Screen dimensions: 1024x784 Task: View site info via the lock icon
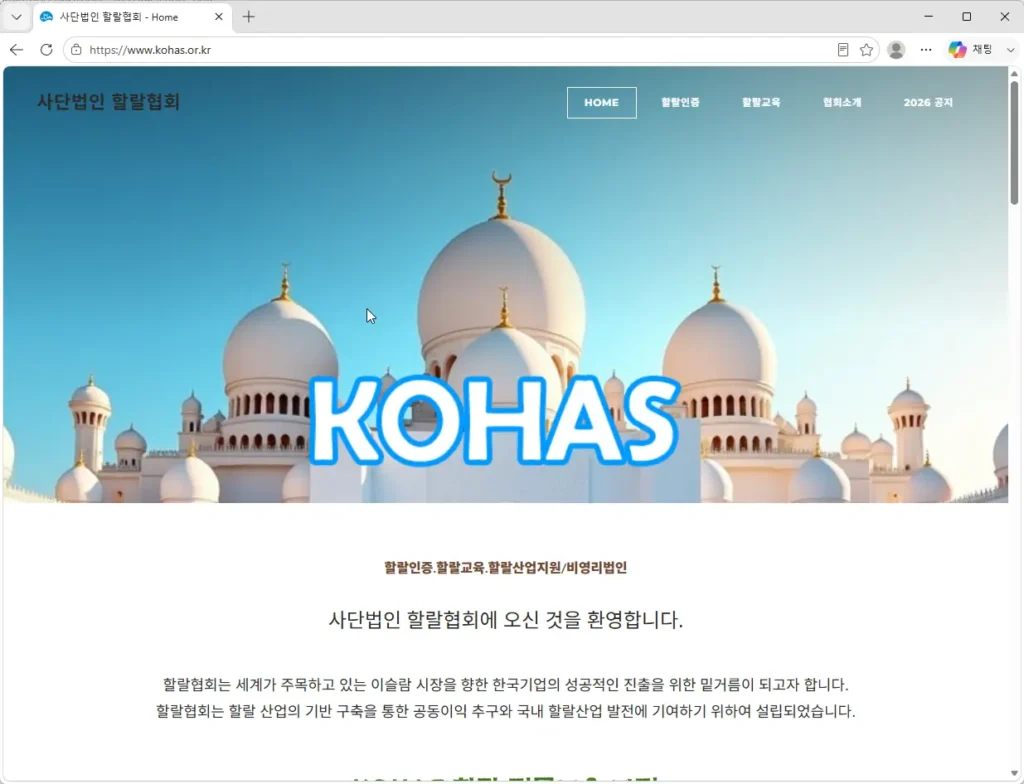76,50
